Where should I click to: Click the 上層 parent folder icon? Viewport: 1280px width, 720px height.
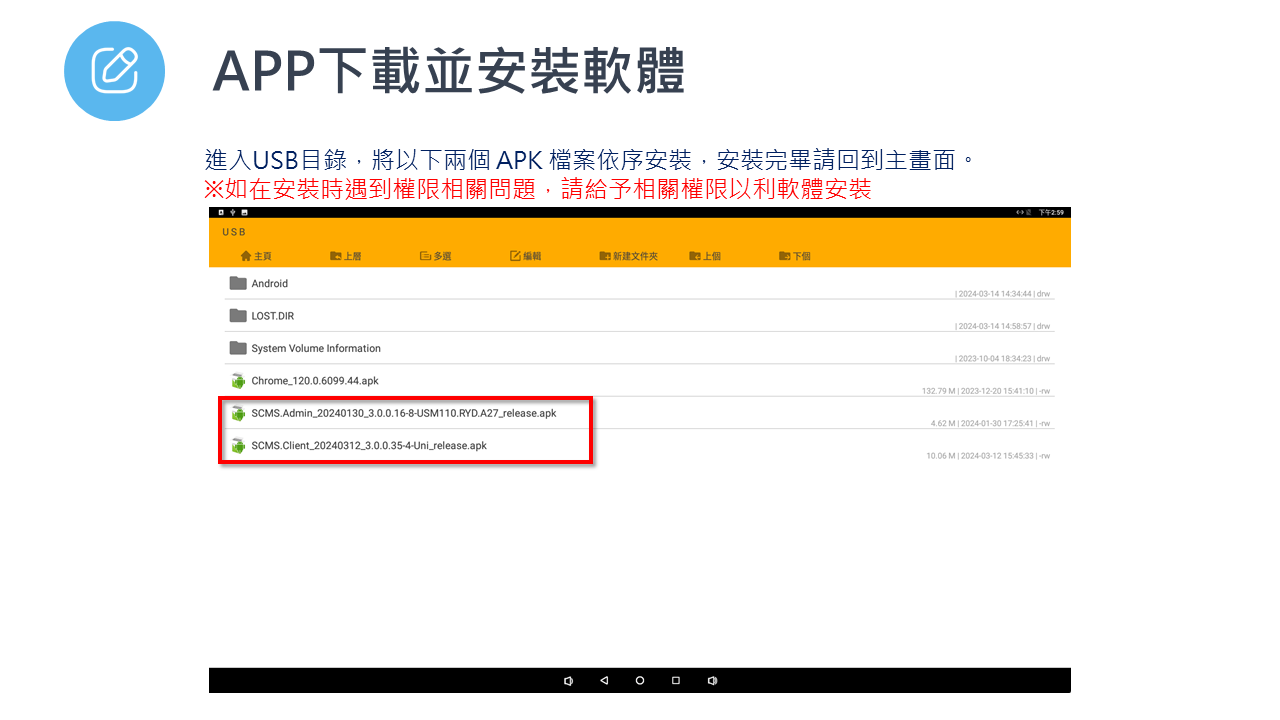coord(338,256)
